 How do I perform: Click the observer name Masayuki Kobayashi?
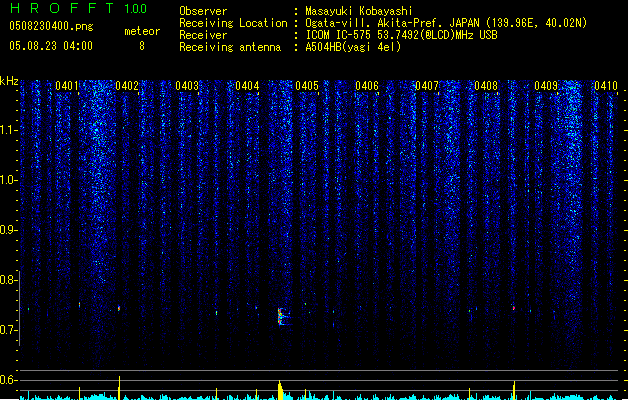[x=358, y=11]
